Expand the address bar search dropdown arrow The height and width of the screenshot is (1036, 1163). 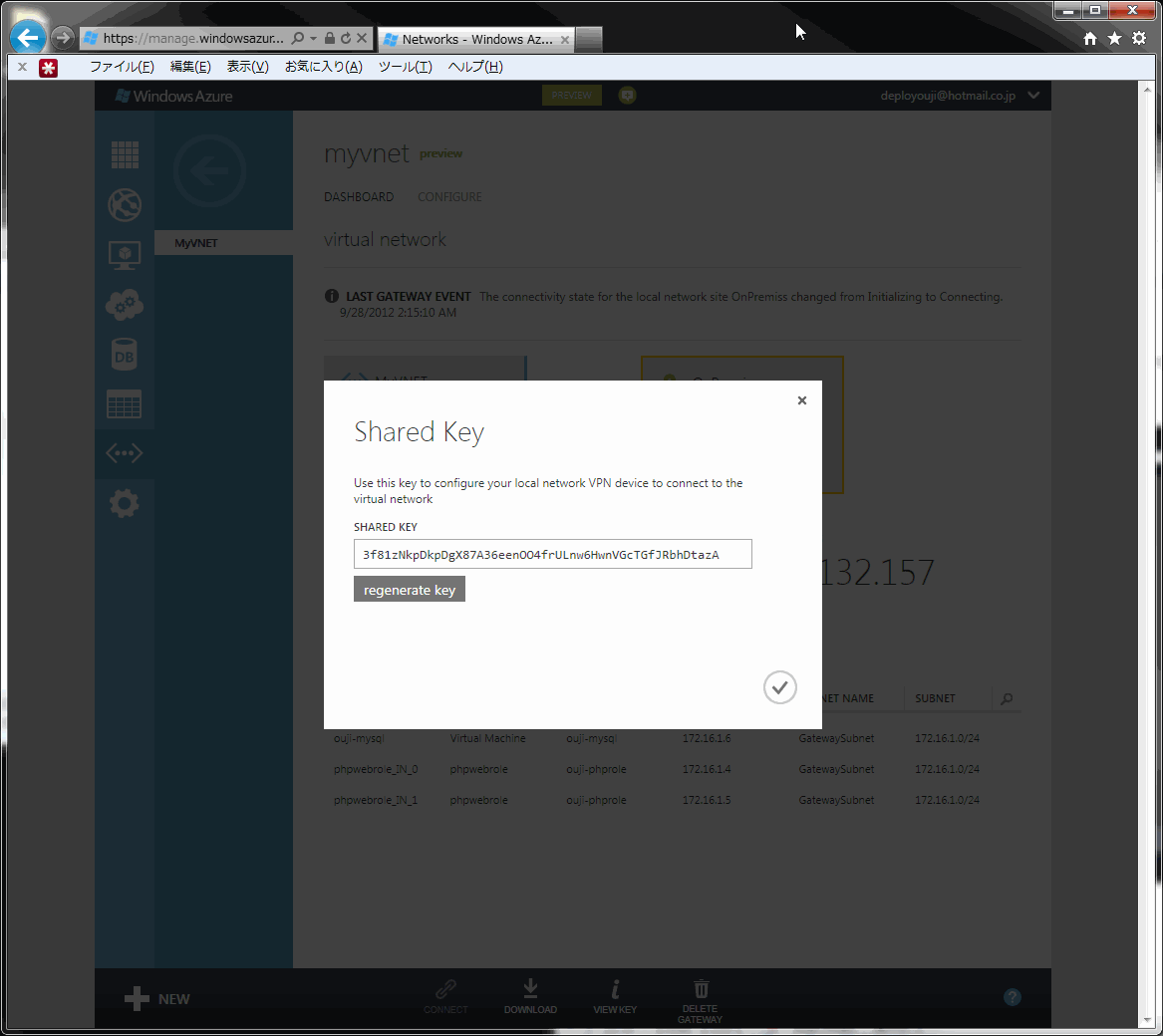[313, 38]
